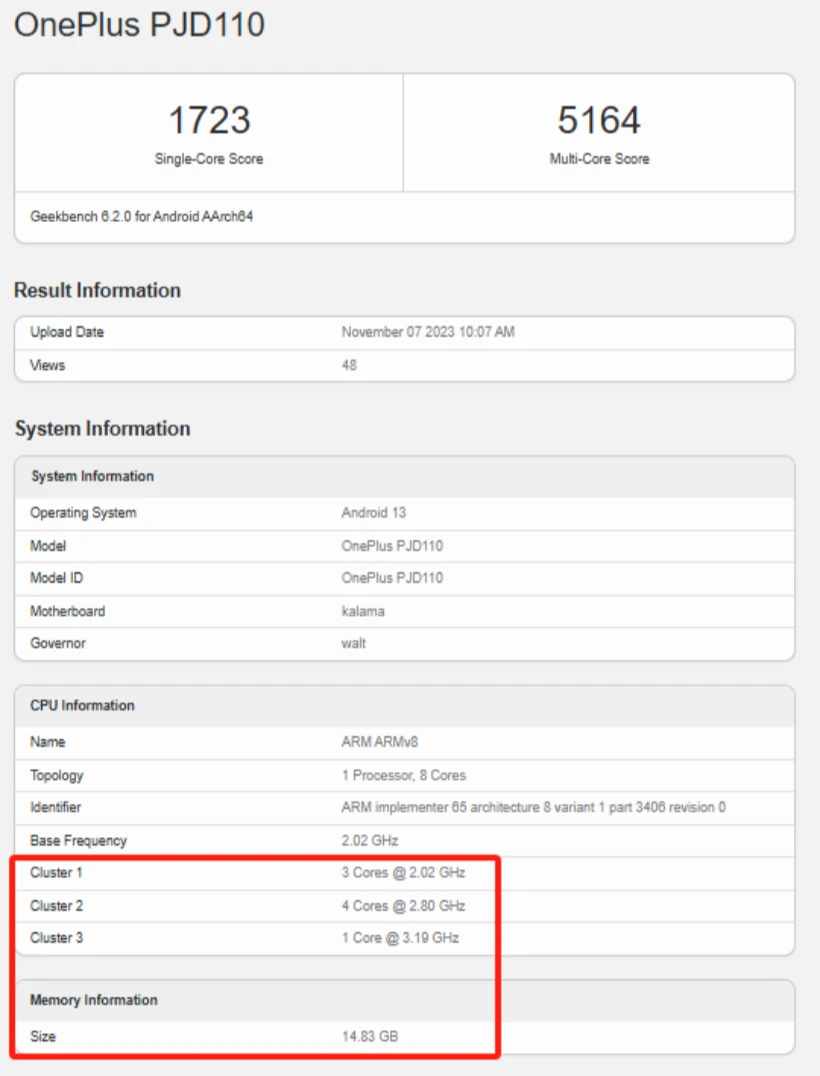Select the Android 13 value
This screenshot has height=1076, width=820.
[373, 513]
